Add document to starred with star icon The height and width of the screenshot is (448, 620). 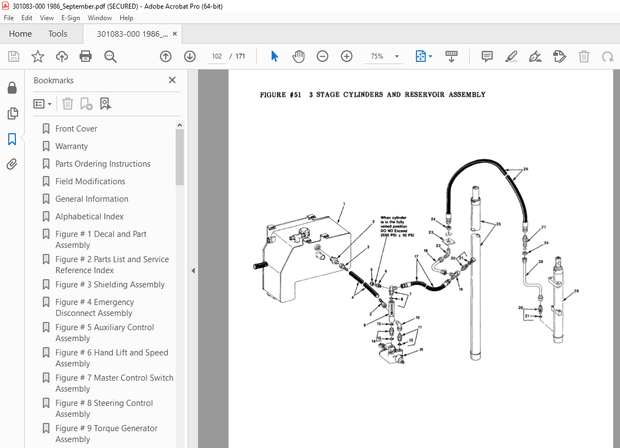(x=38, y=57)
